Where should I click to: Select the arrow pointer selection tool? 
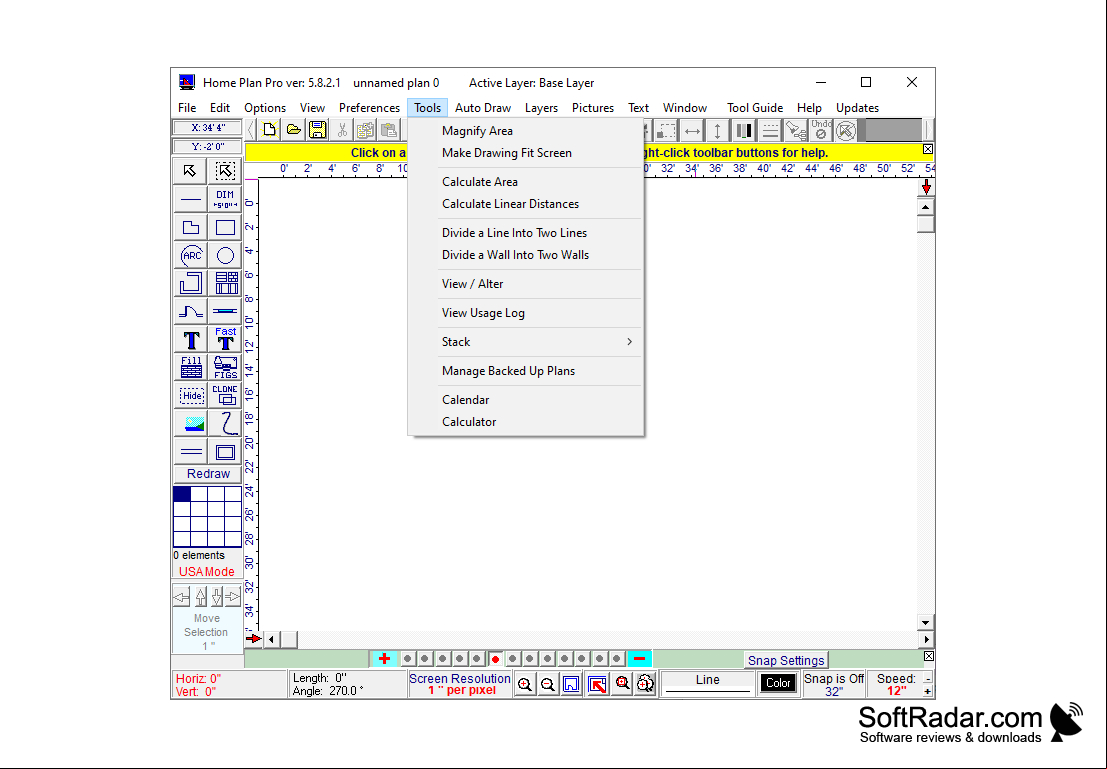tap(190, 171)
